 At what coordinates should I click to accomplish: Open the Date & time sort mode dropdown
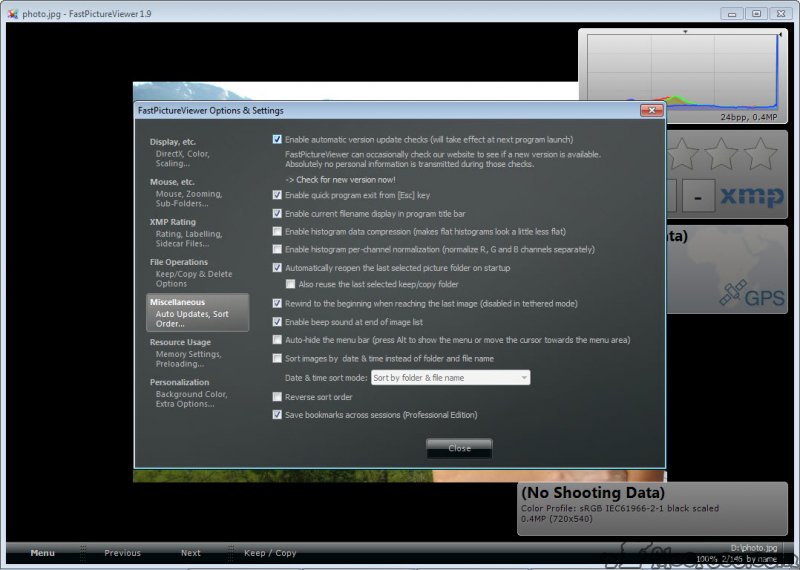[451, 378]
